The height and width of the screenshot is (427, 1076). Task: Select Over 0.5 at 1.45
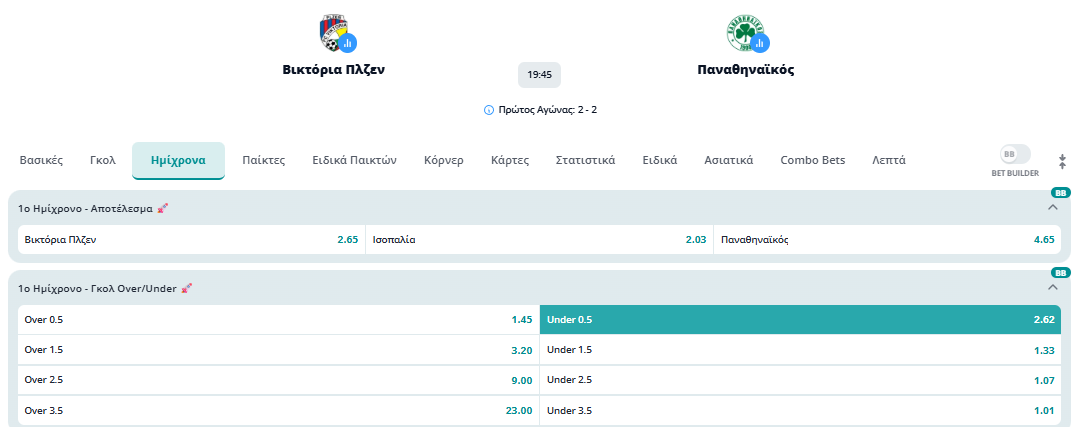(278, 320)
